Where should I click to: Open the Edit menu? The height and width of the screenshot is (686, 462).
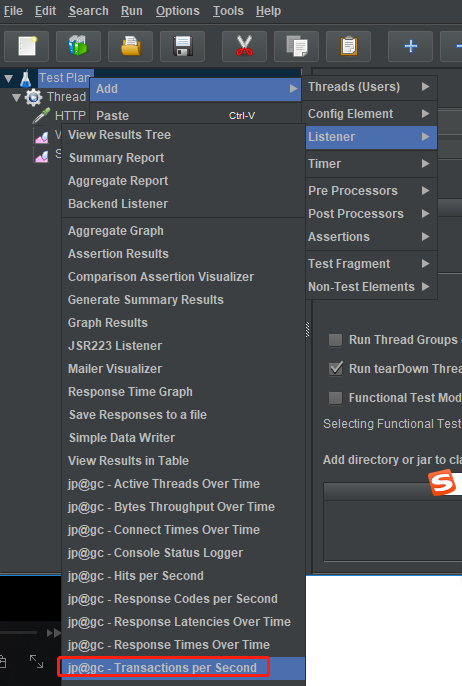pos(46,11)
